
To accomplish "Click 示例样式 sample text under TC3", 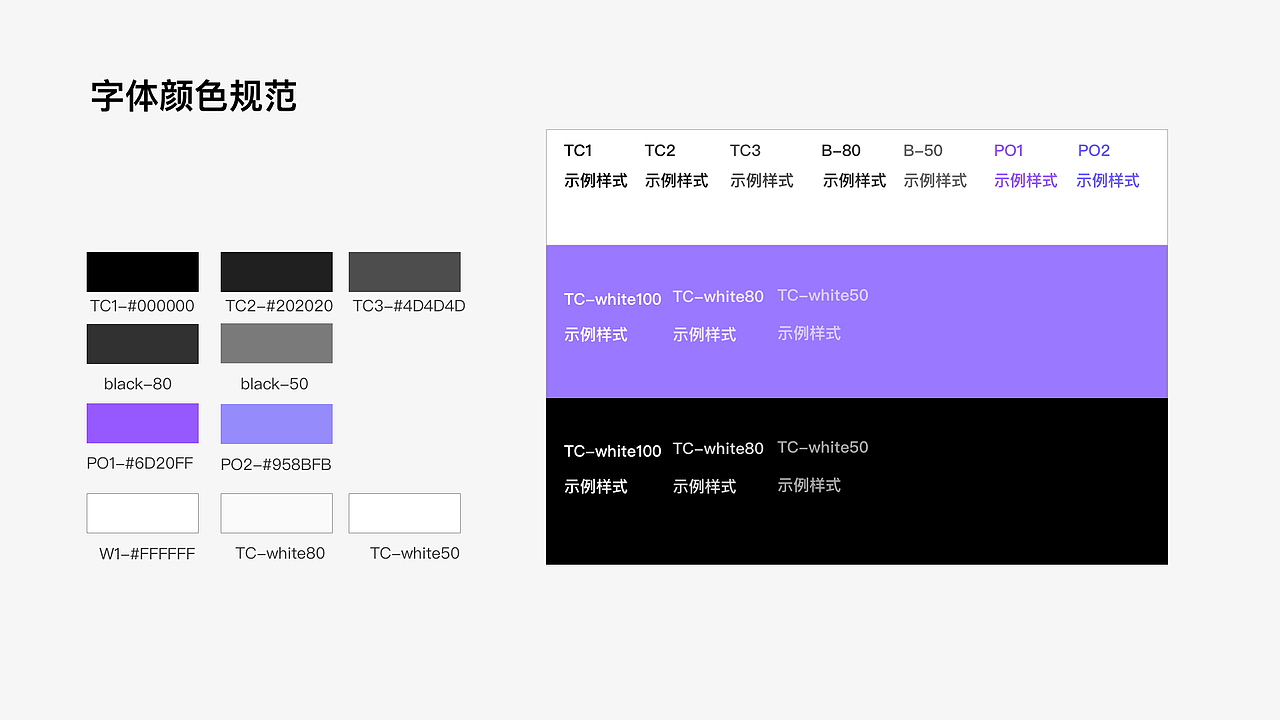I will 762,181.
